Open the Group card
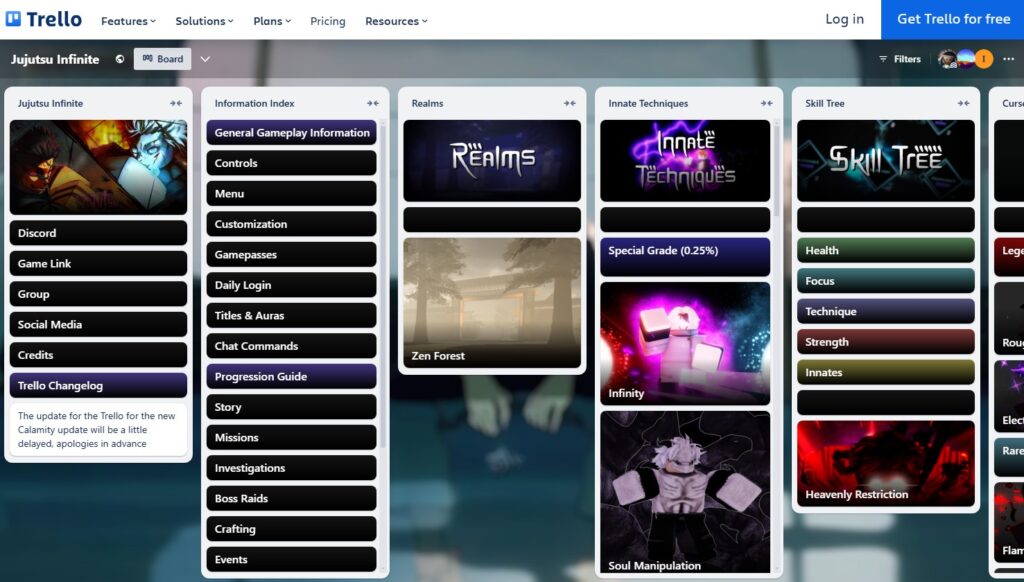This screenshot has width=1024, height=582. 99,294
